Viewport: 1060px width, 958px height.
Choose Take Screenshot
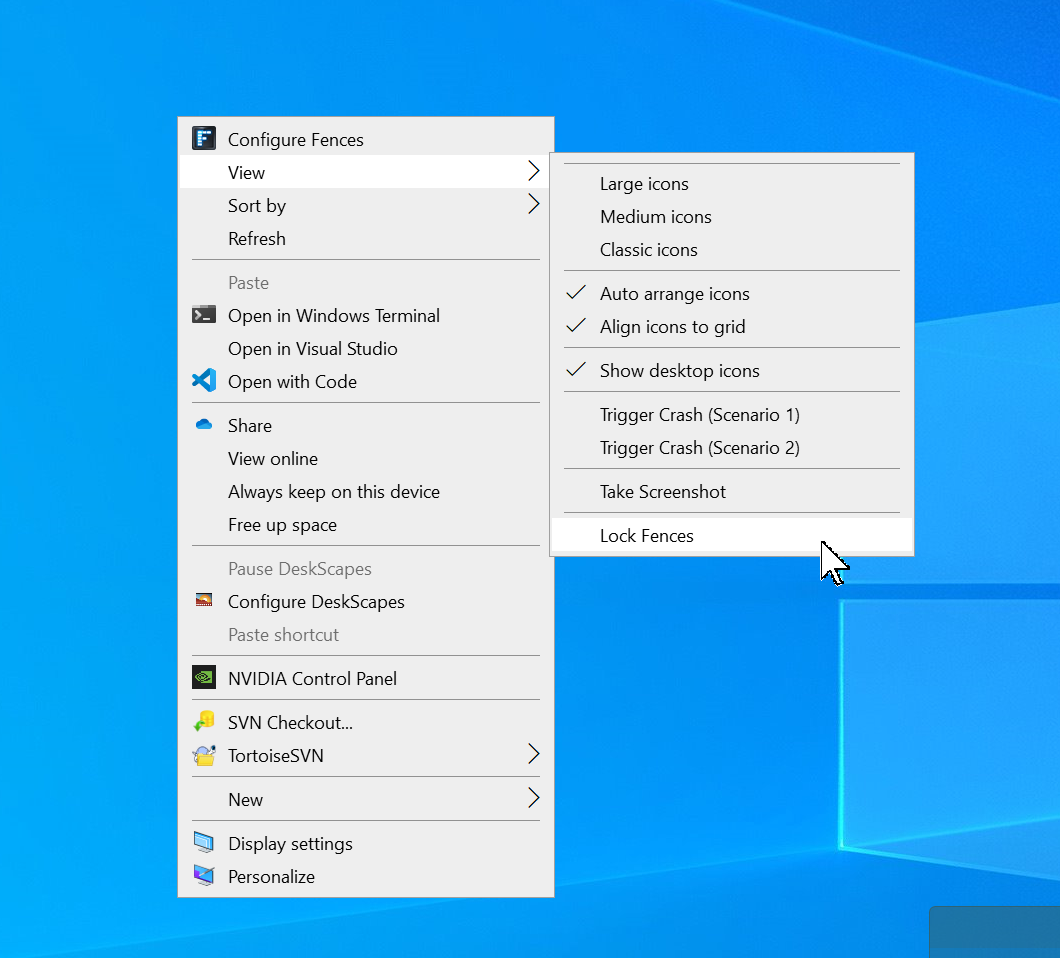click(731, 492)
